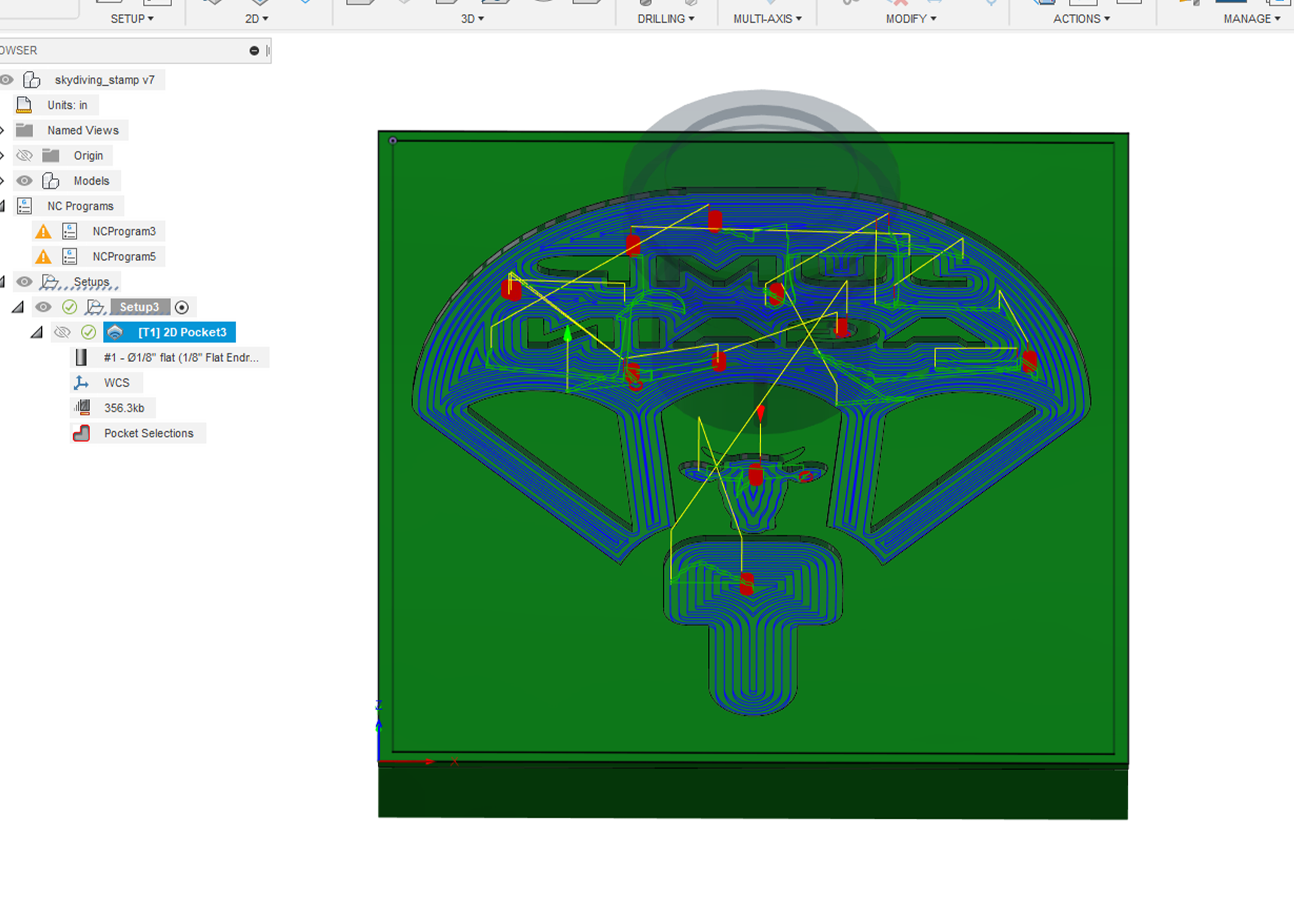The height and width of the screenshot is (924, 1294).
Task: Toggle visibility eye of 2D Pocket3
Action: click(x=62, y=333)
